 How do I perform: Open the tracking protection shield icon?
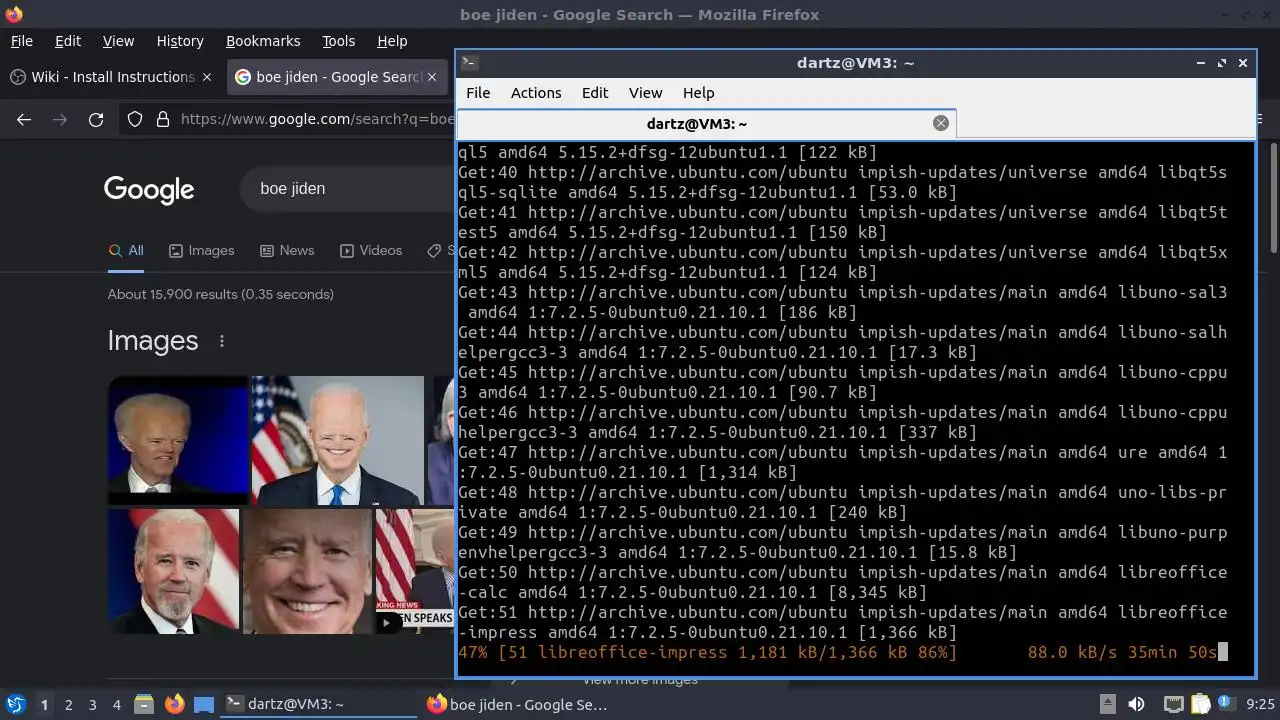pos(135,119)
